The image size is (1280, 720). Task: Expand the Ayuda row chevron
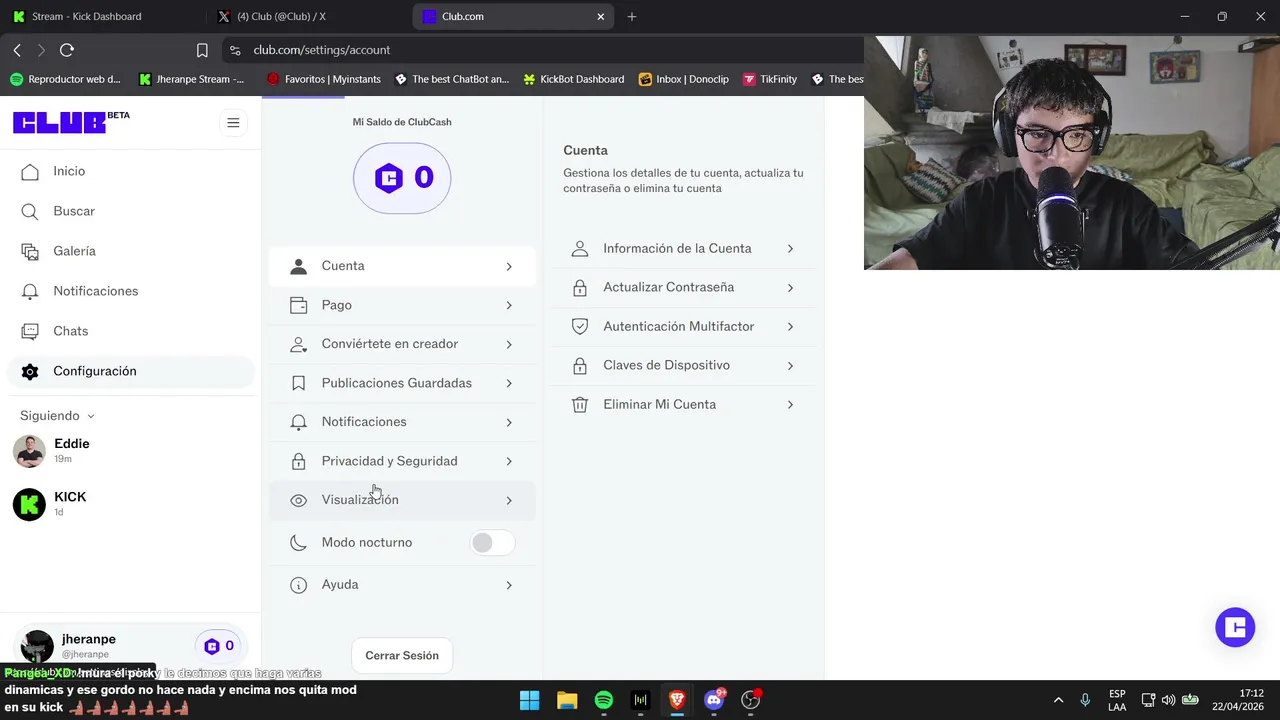coord(509,585)
